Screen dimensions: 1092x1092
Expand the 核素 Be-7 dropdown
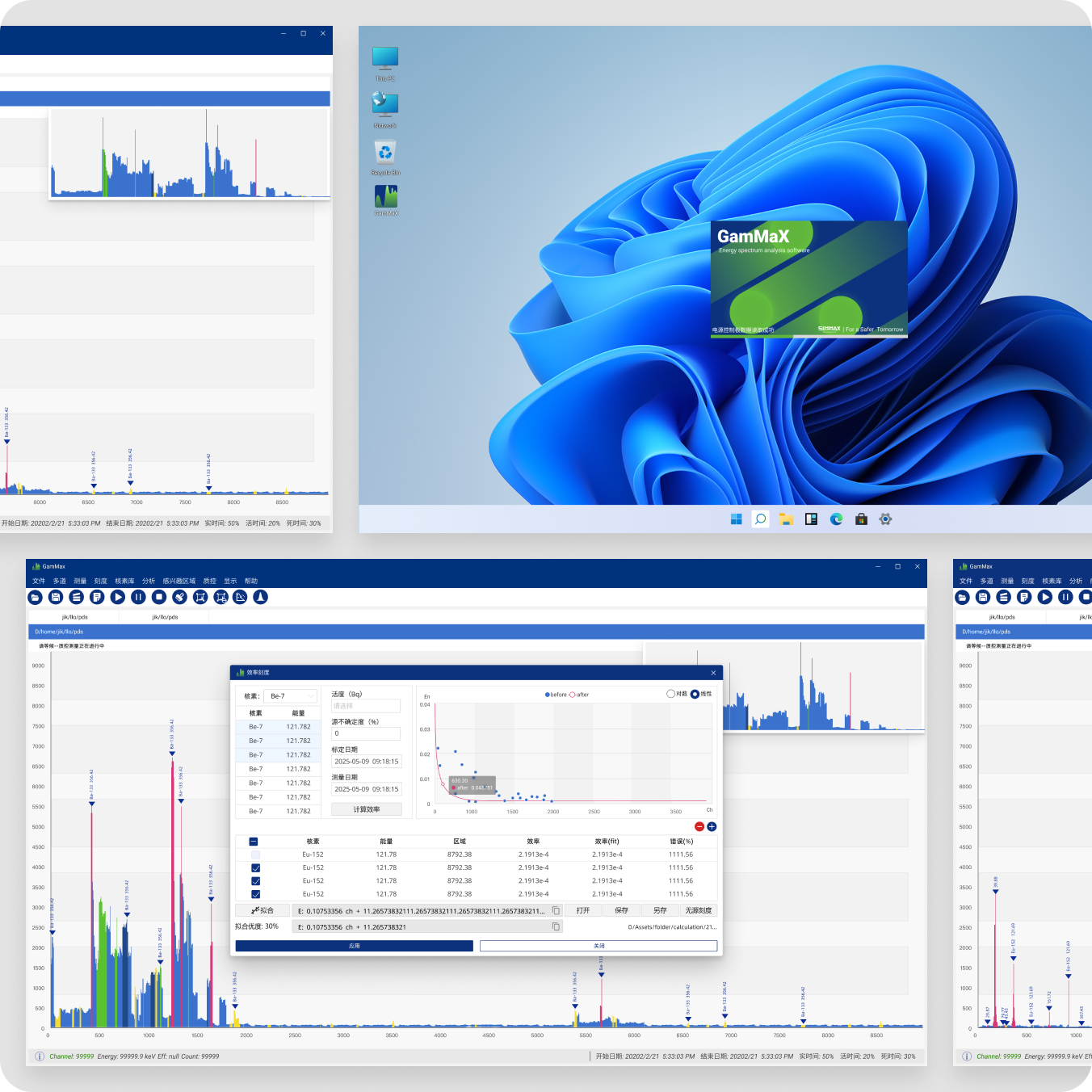(x=291, y=695)
